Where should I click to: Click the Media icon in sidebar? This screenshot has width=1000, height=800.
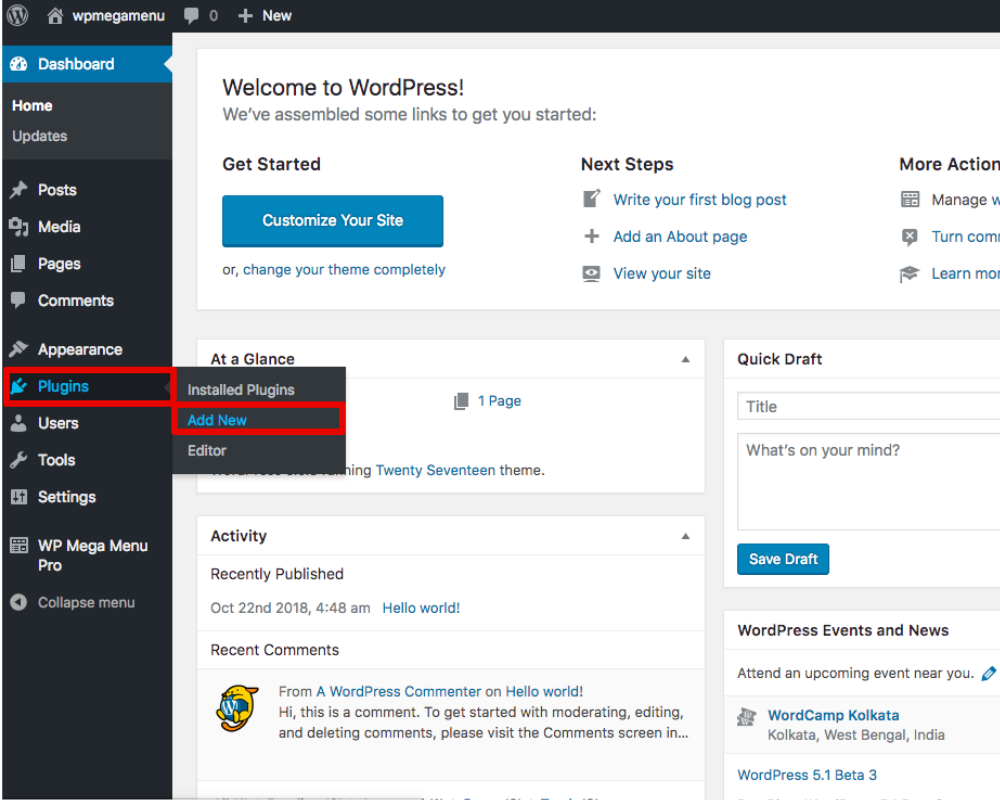point(18,226)
